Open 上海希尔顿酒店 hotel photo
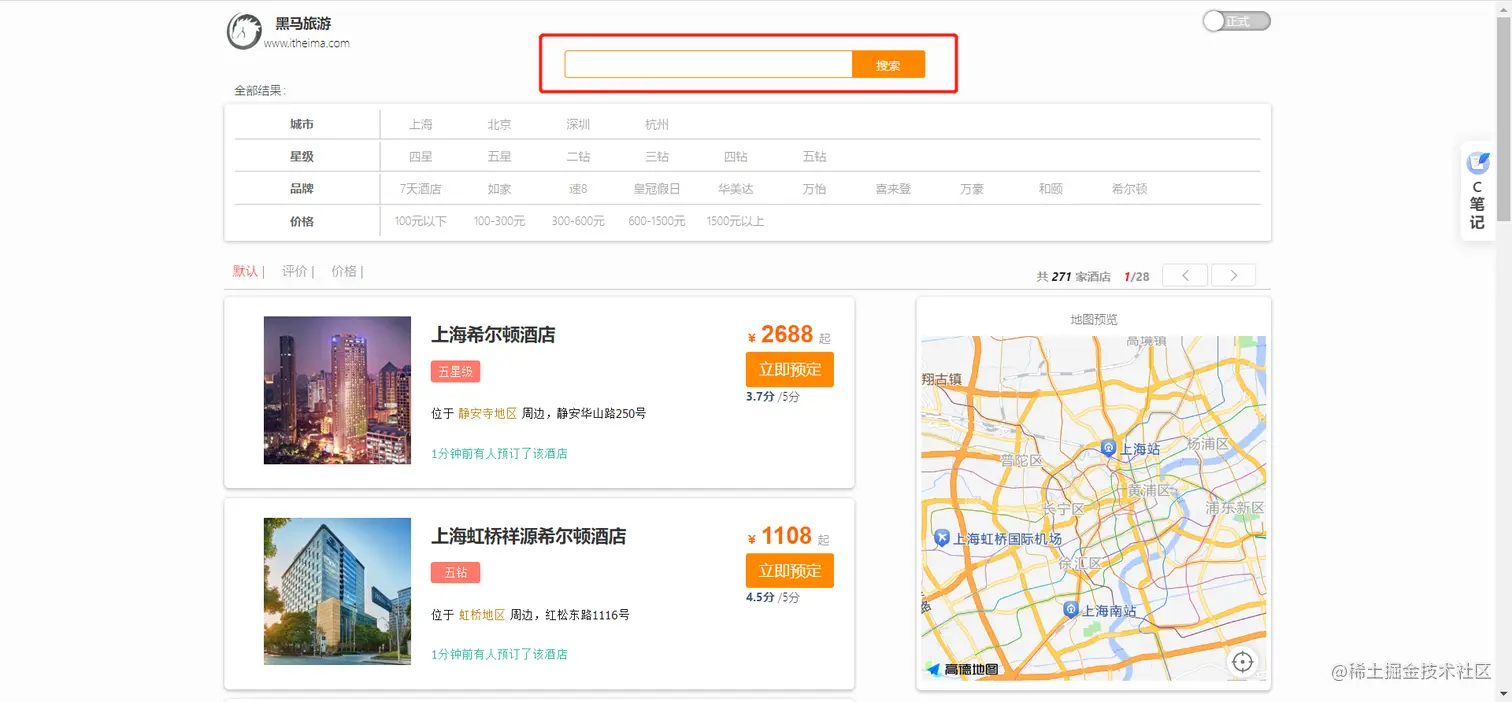 click(x=337, y=390)
